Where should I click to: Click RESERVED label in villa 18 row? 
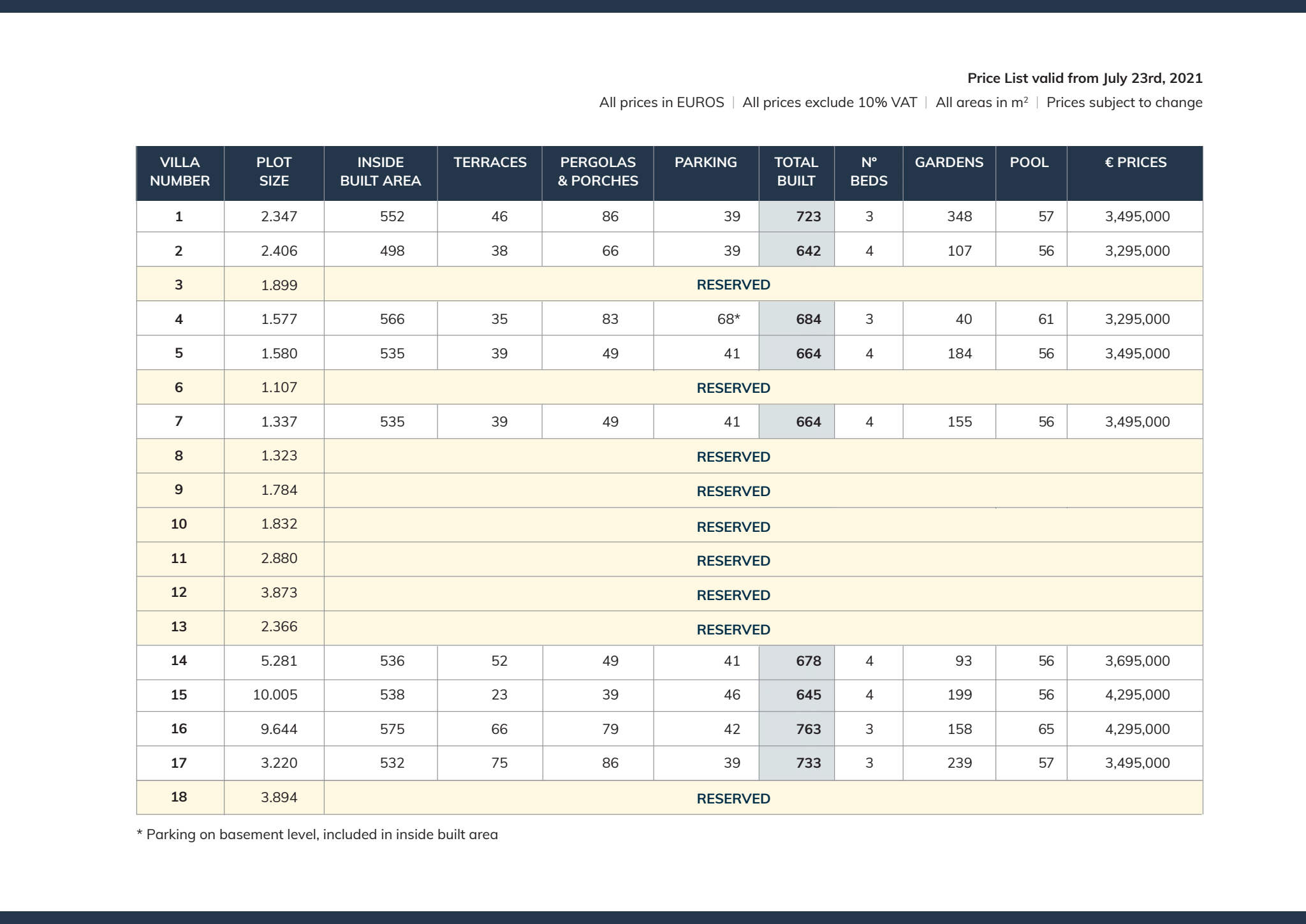pos(733,798)
